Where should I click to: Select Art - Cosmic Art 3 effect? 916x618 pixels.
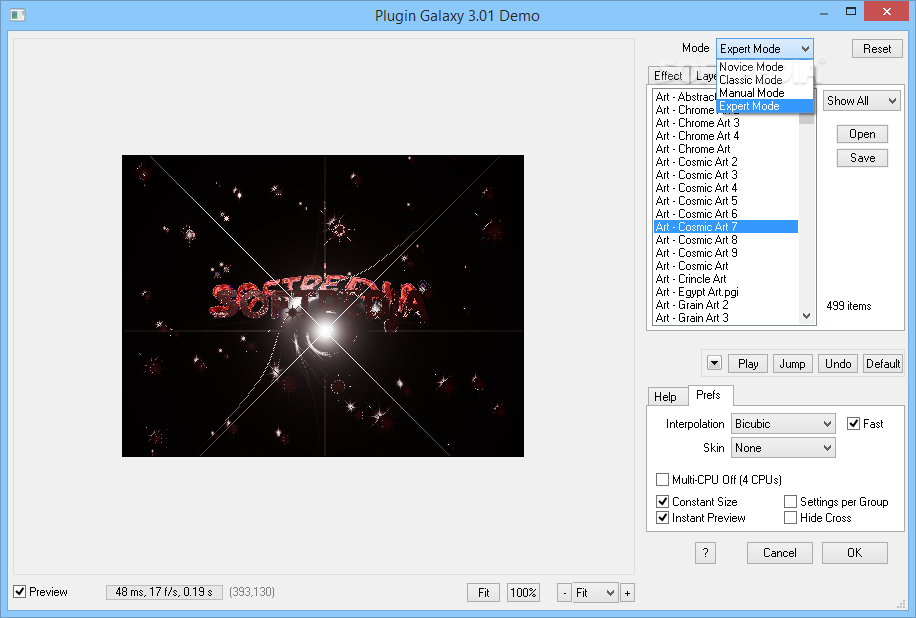726,175
